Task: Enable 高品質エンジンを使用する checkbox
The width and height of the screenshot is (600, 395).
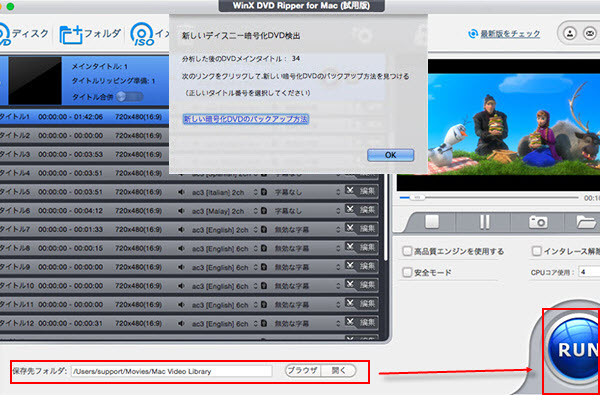Action: [x=407, y=252]
